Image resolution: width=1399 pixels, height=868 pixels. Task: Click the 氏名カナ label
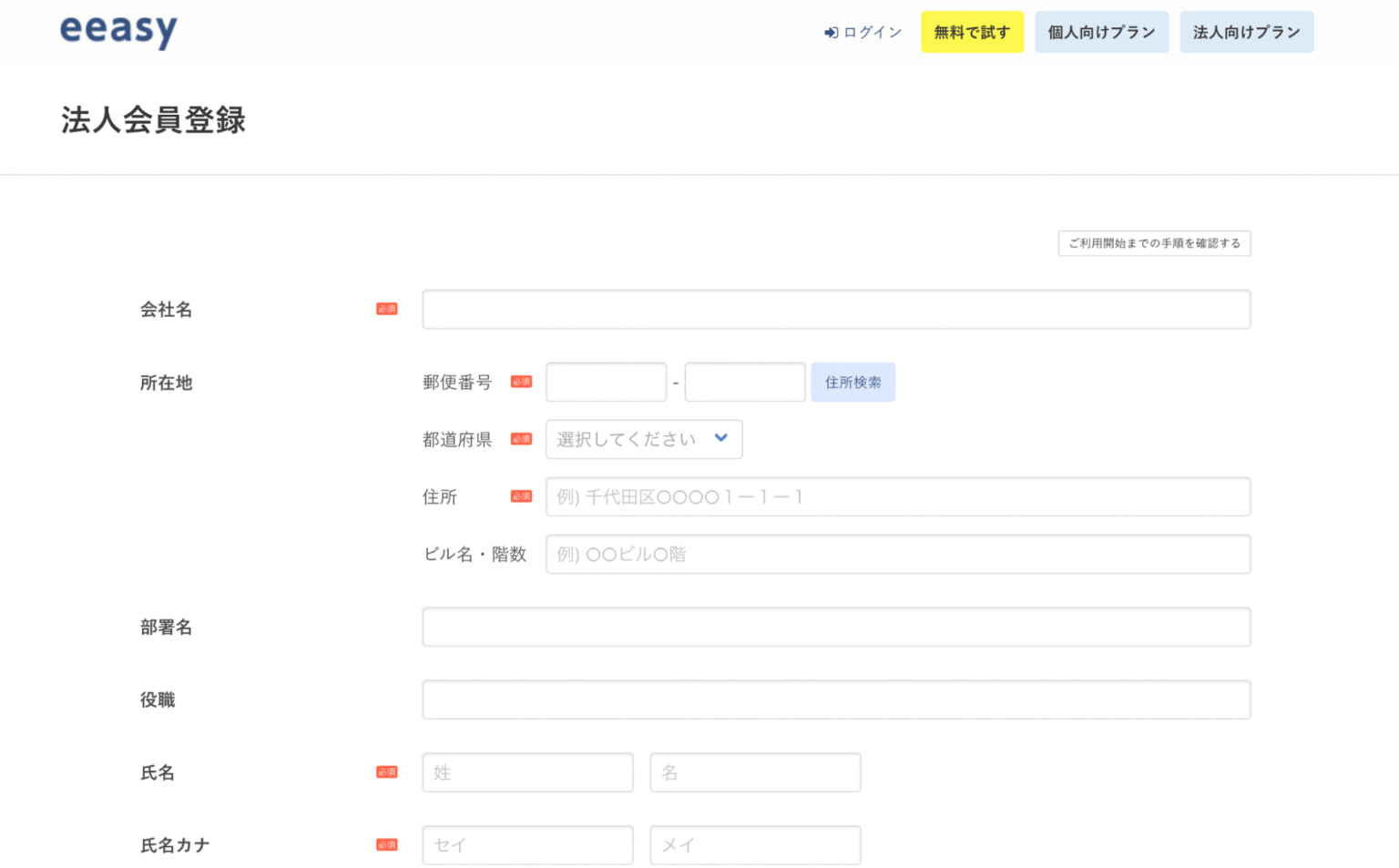175,845
